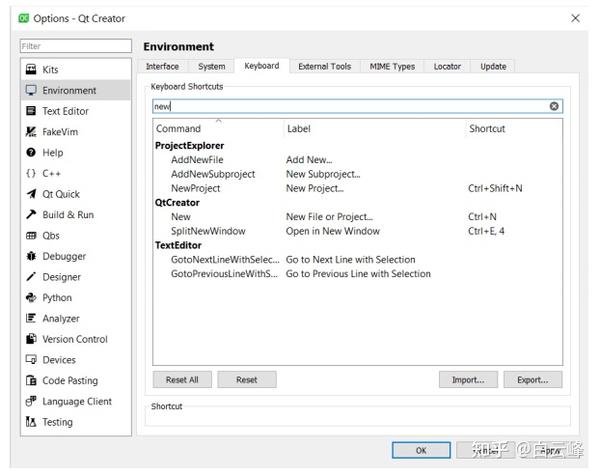Focus the sidebar Filter input field

click(x=76, y=46)
